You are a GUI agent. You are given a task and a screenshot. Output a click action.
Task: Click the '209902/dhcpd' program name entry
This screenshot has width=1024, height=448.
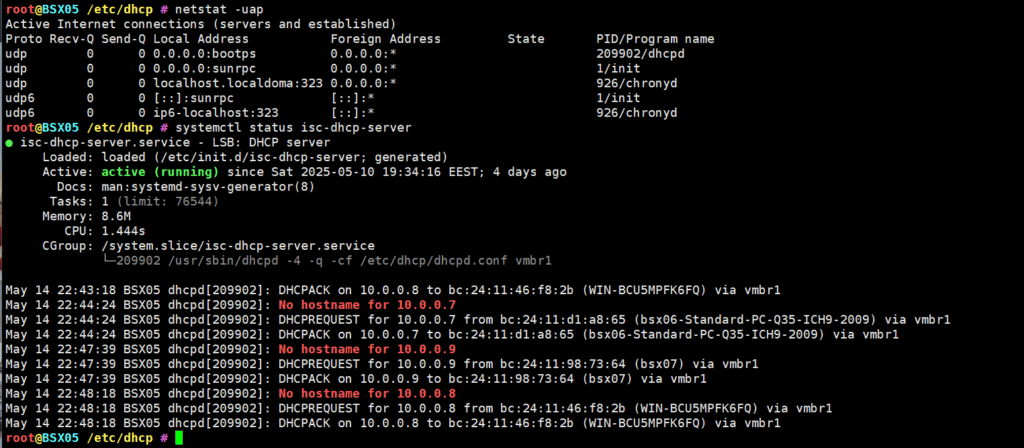641,54
